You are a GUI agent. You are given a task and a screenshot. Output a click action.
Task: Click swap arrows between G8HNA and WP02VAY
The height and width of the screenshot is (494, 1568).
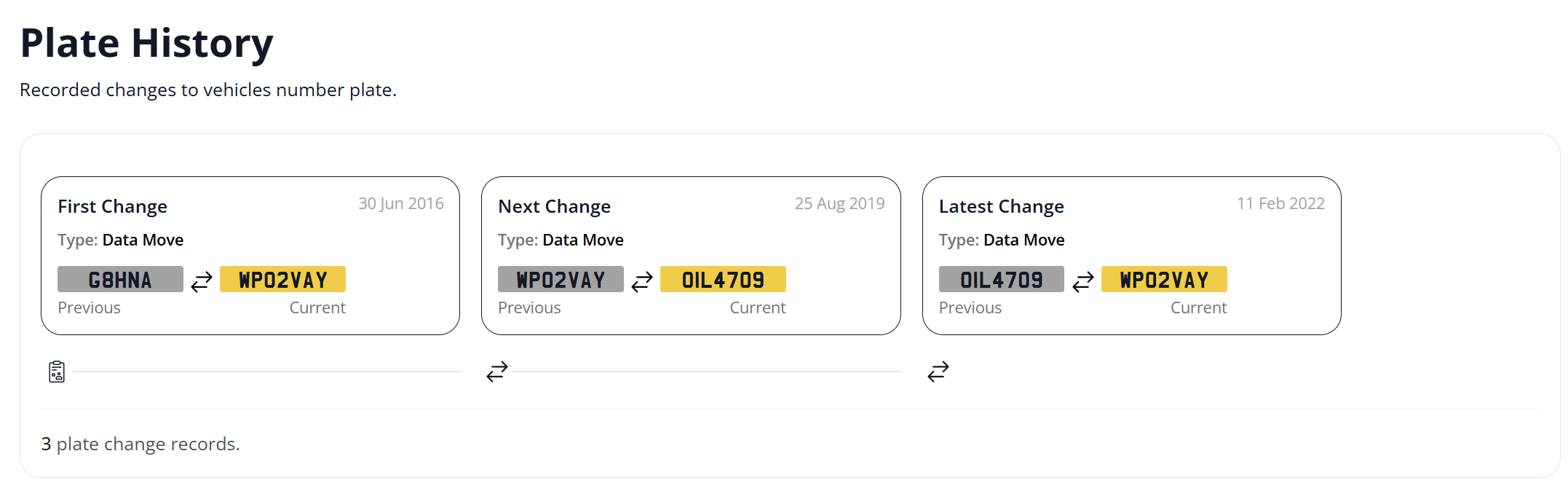tap(202, 281)
